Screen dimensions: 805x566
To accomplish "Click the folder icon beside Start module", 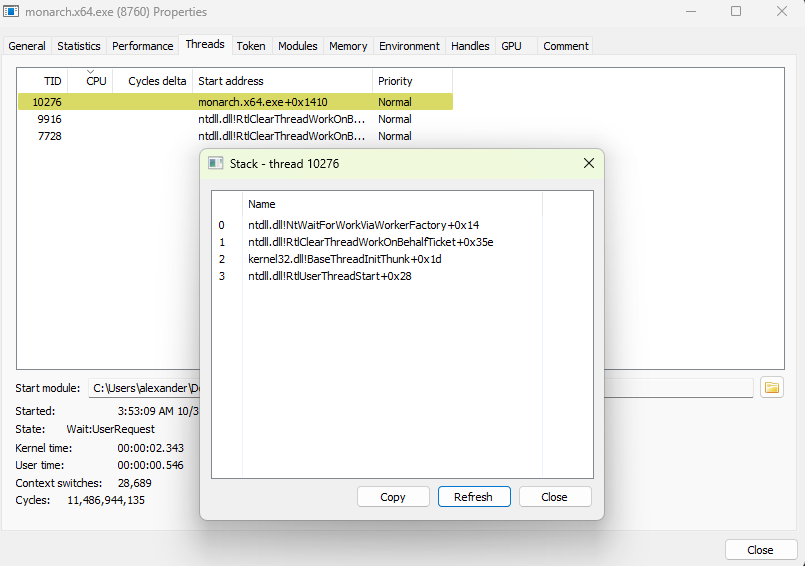I will point(770,387).
